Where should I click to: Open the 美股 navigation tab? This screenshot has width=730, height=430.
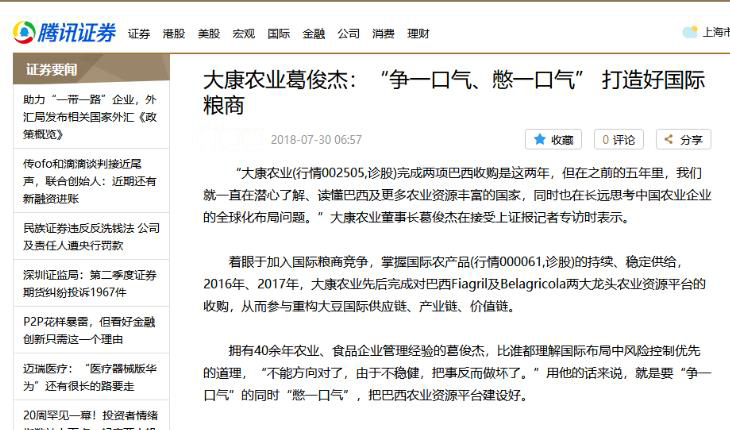[x=209, y=34]
